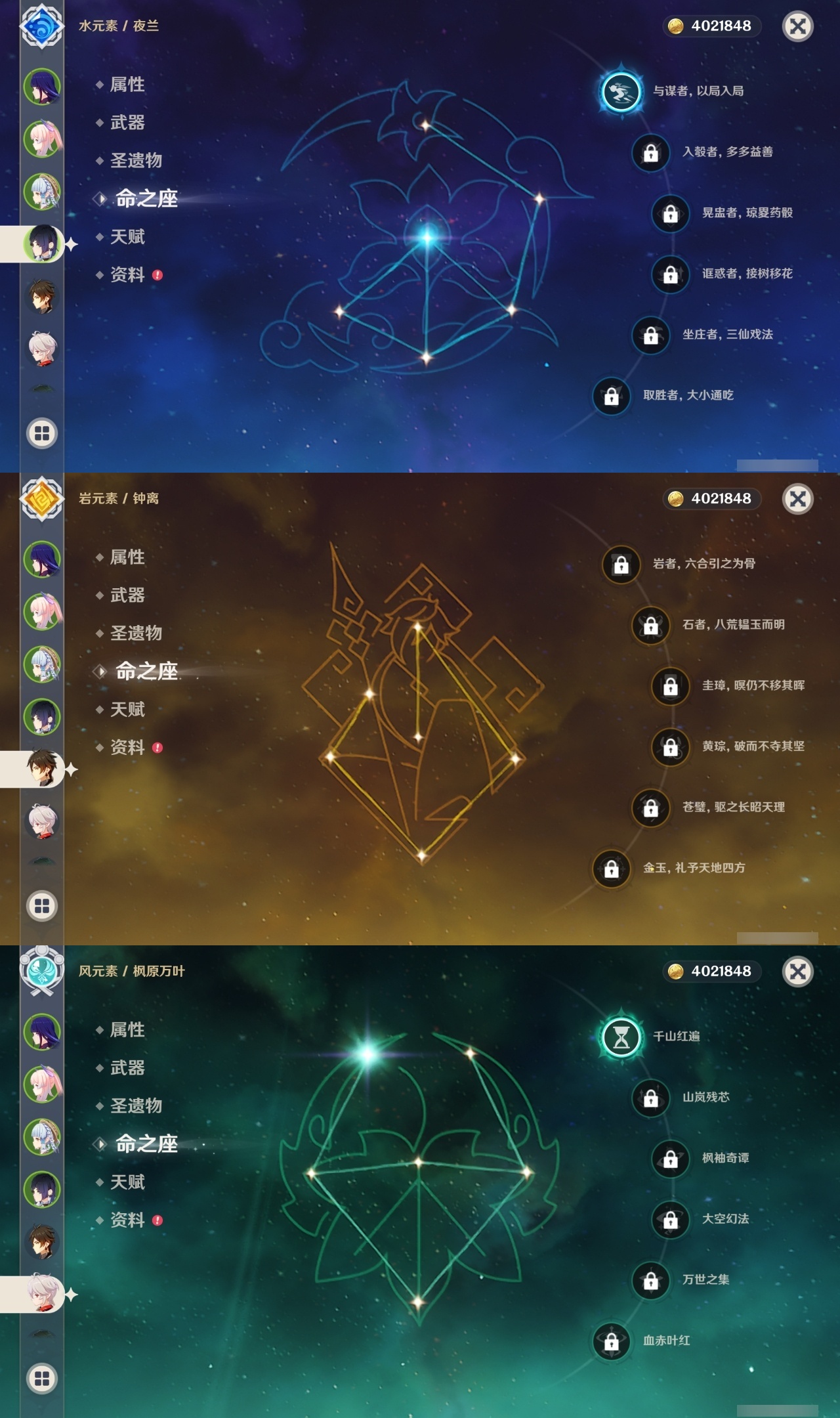Click the locked 岩者,六合引之为骨 constellation icon
840x1418 pixels.
pyautogui.click(x=621, y=564)
